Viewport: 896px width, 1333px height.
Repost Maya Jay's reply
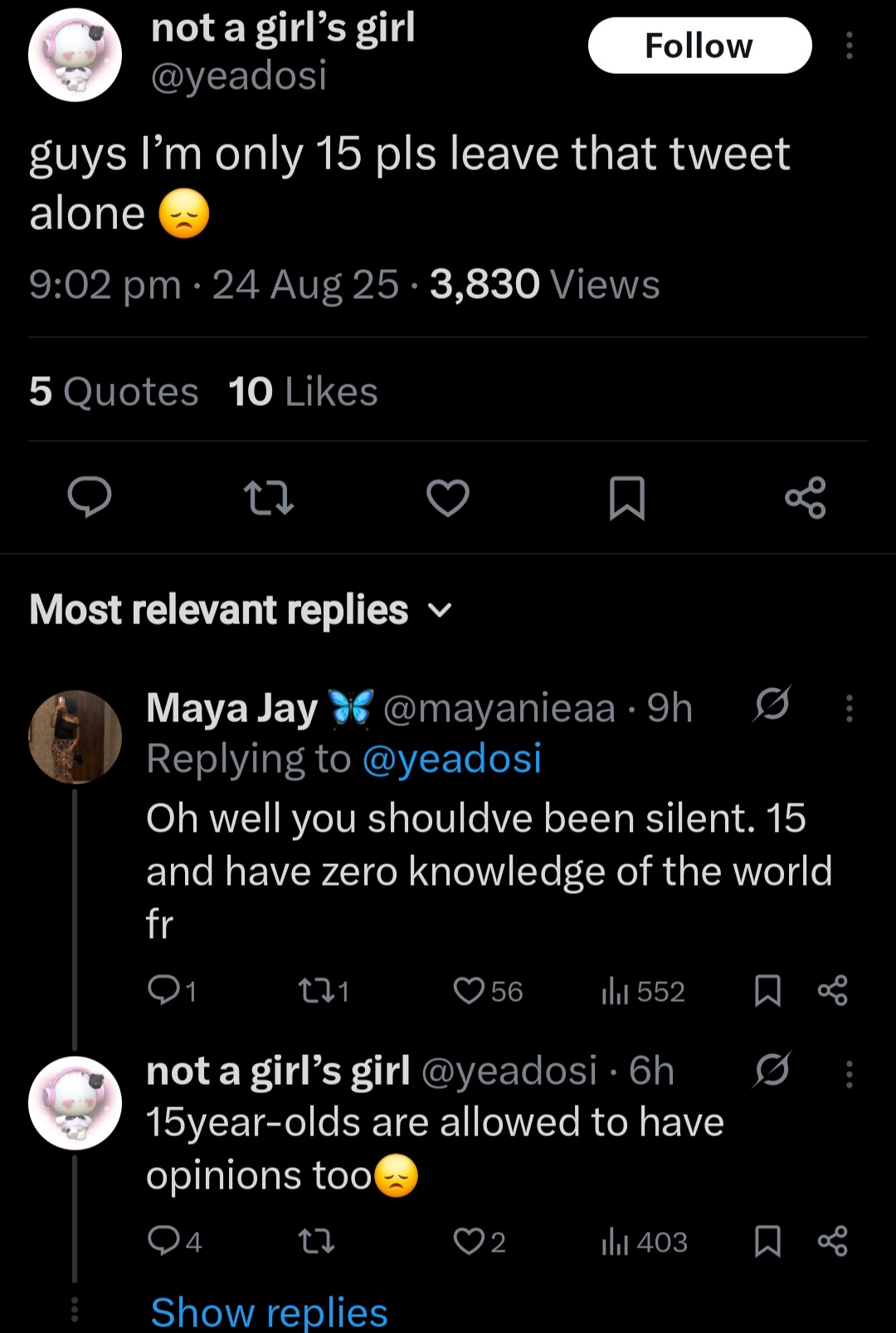coord(313,990)
